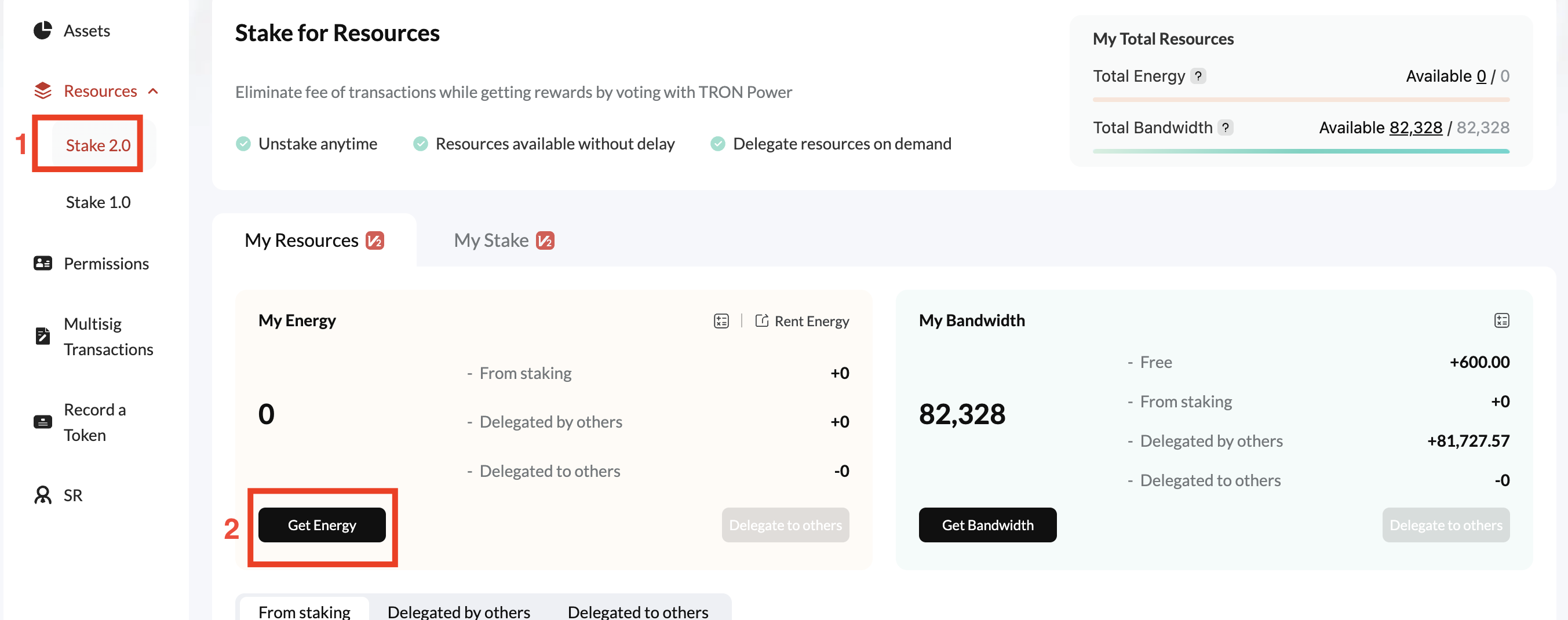1568x620 pixels.
Task: Switch to Delegated by others tab
Action: tap(458, 611)
